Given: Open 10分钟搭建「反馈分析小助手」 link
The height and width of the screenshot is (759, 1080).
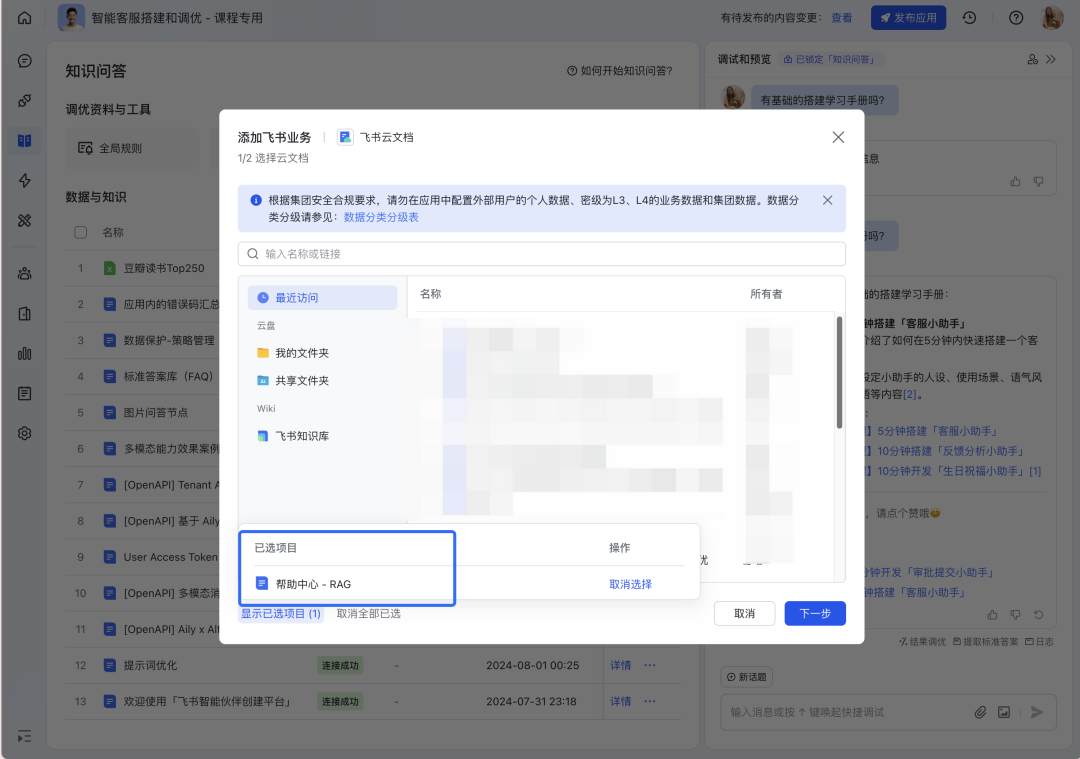Looking at the screenshot, I should point(950,451).
